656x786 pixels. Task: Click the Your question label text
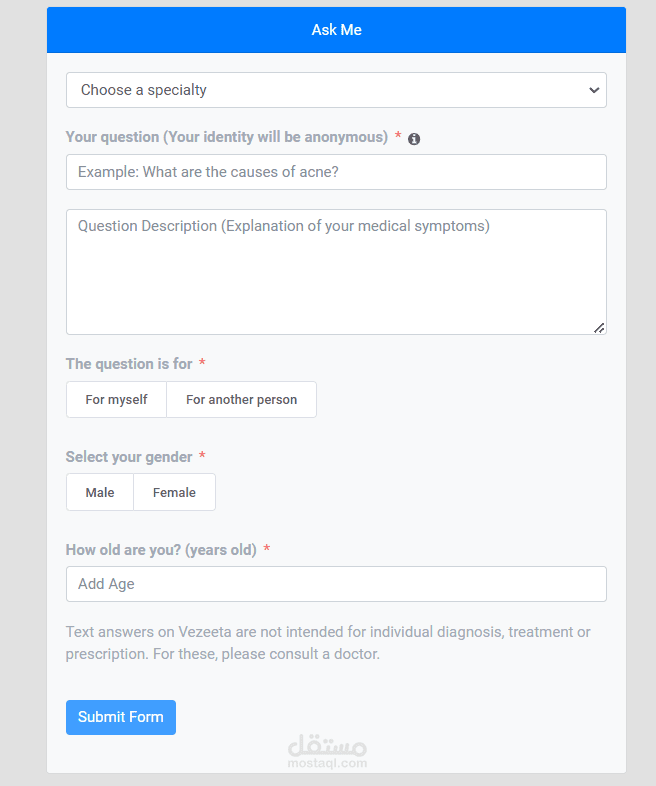point(226,137)
